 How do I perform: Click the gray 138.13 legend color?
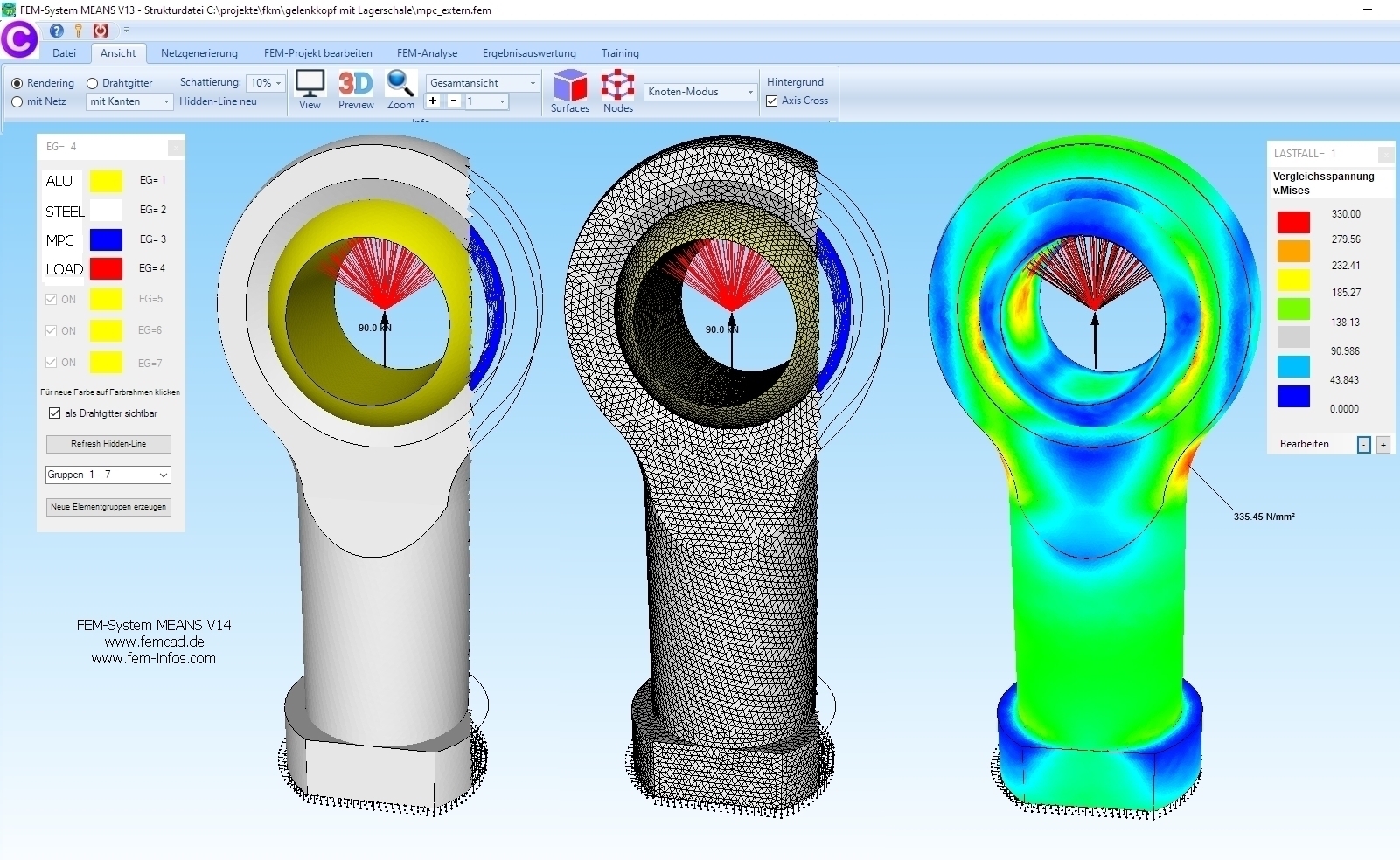(1293, 337)
